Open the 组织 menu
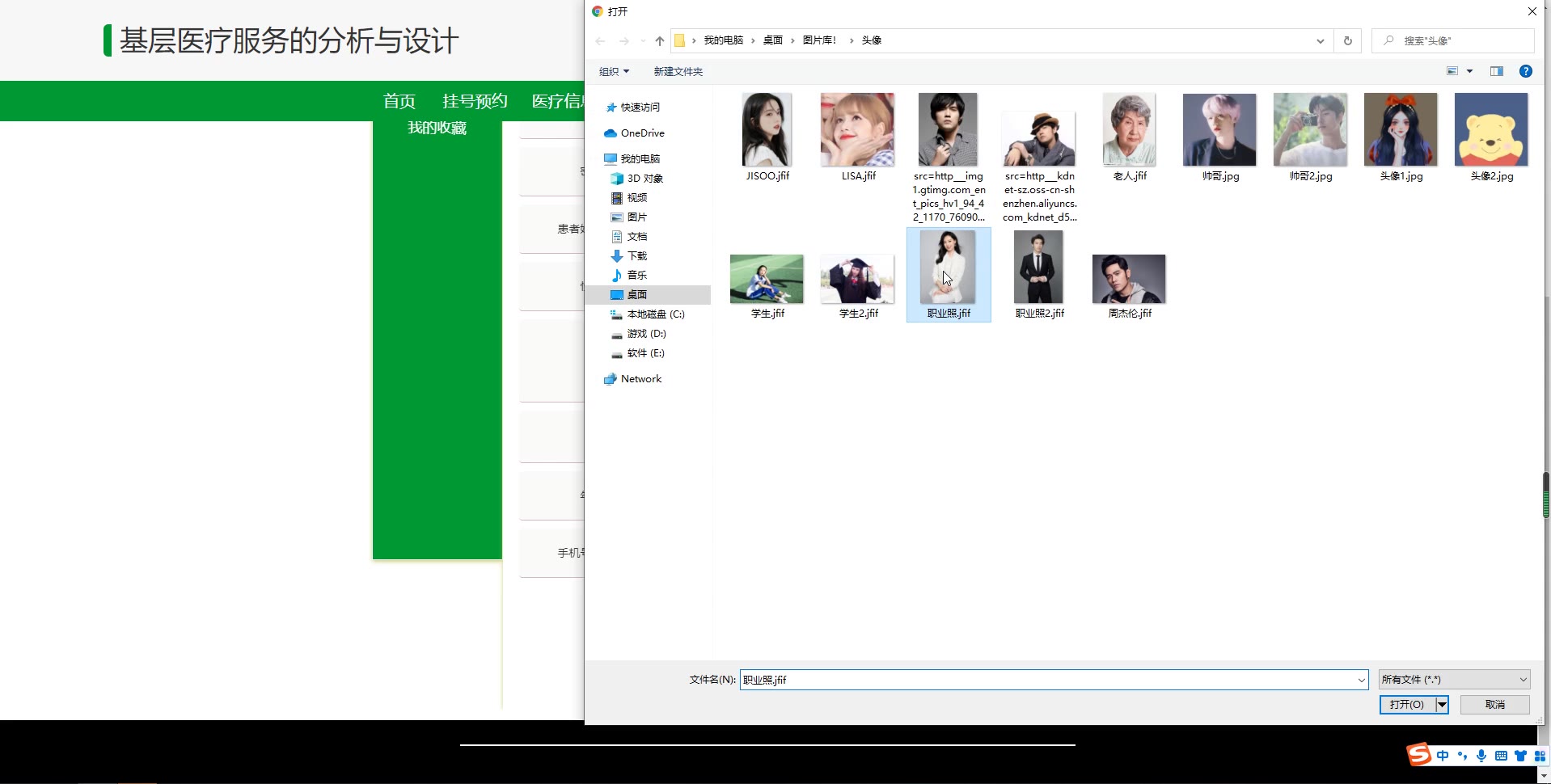Image resolution: width=1551 pixels, height=784 pixels. (x=614, y=71)
